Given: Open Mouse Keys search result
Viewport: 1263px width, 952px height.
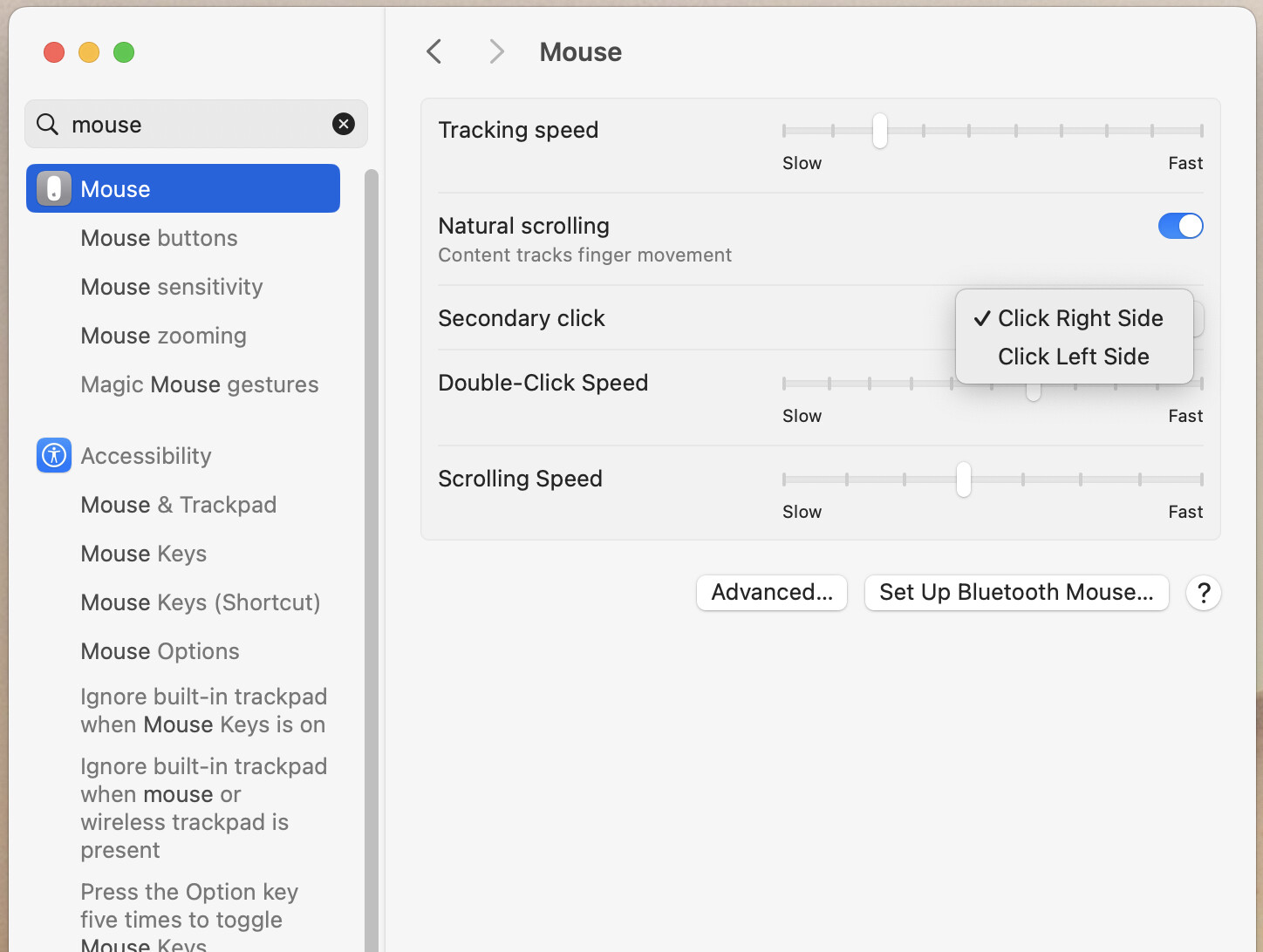Looking at the screenshot, I should pyautogui.click(x=144, y=554).
